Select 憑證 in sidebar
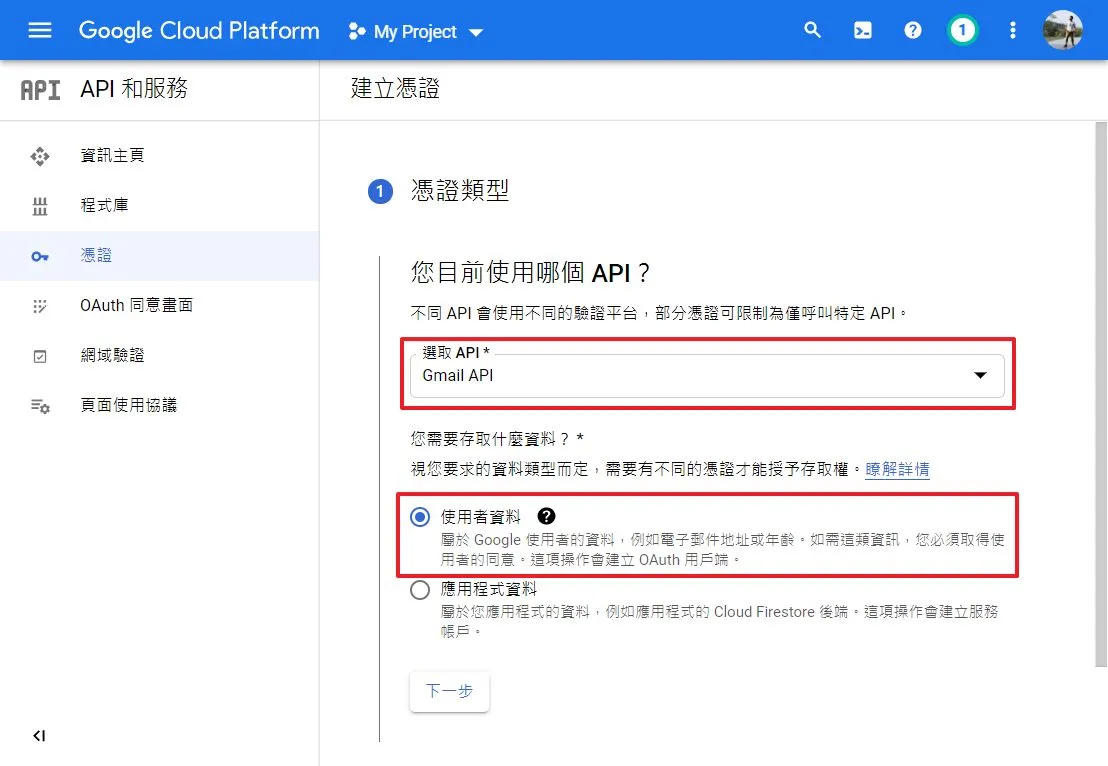Viewport: 1108px width, 766px height. tap(96, 256)
